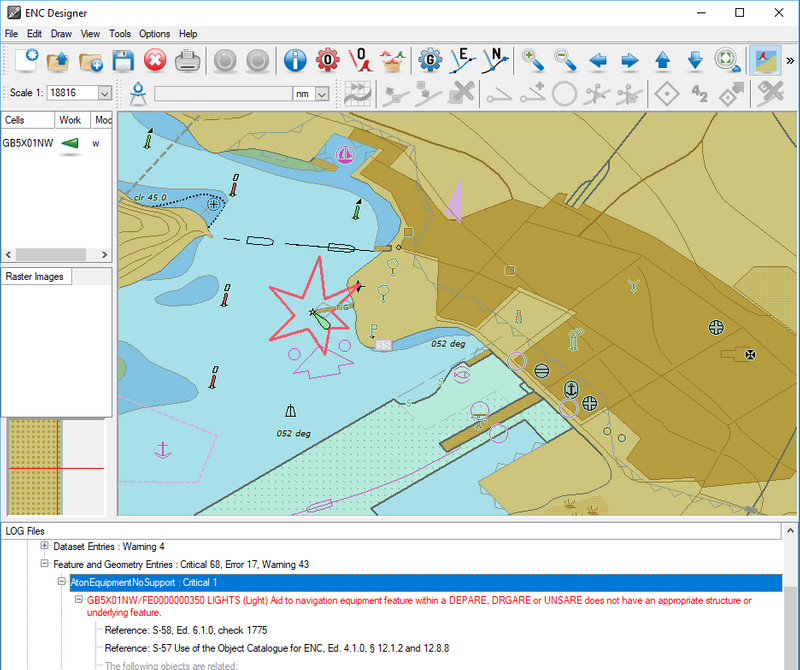
Task: Click the grey undo arrow icon
Action: point(225,61)
